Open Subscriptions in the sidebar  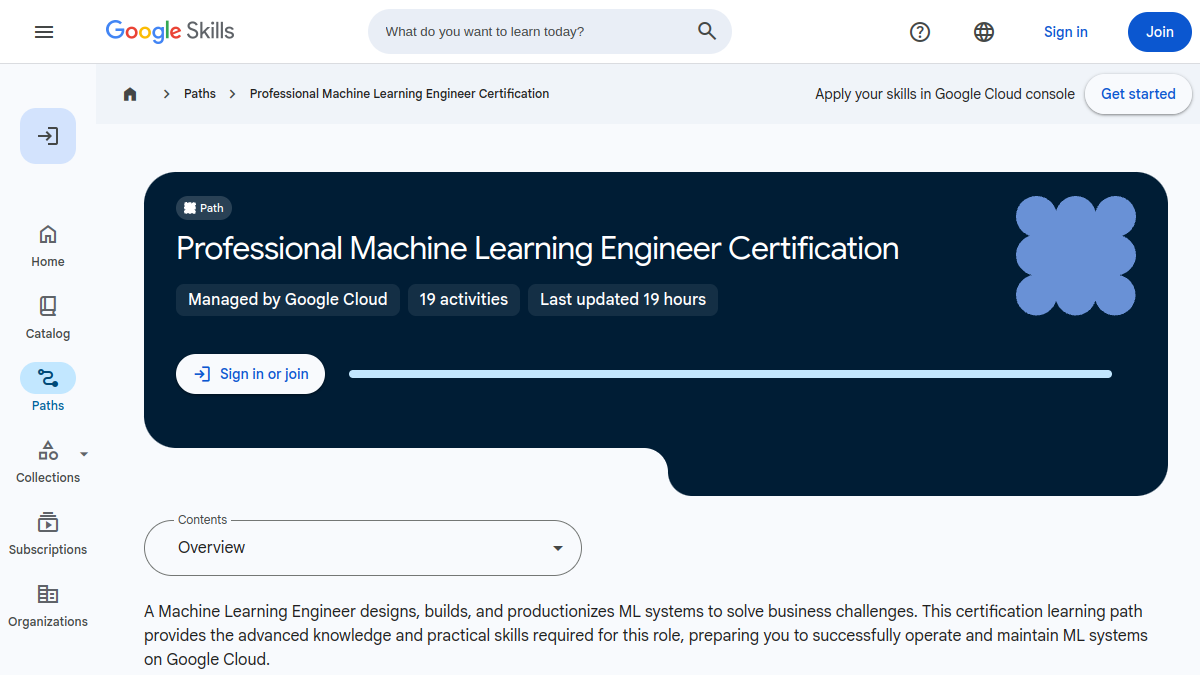[x=48, y=534]
